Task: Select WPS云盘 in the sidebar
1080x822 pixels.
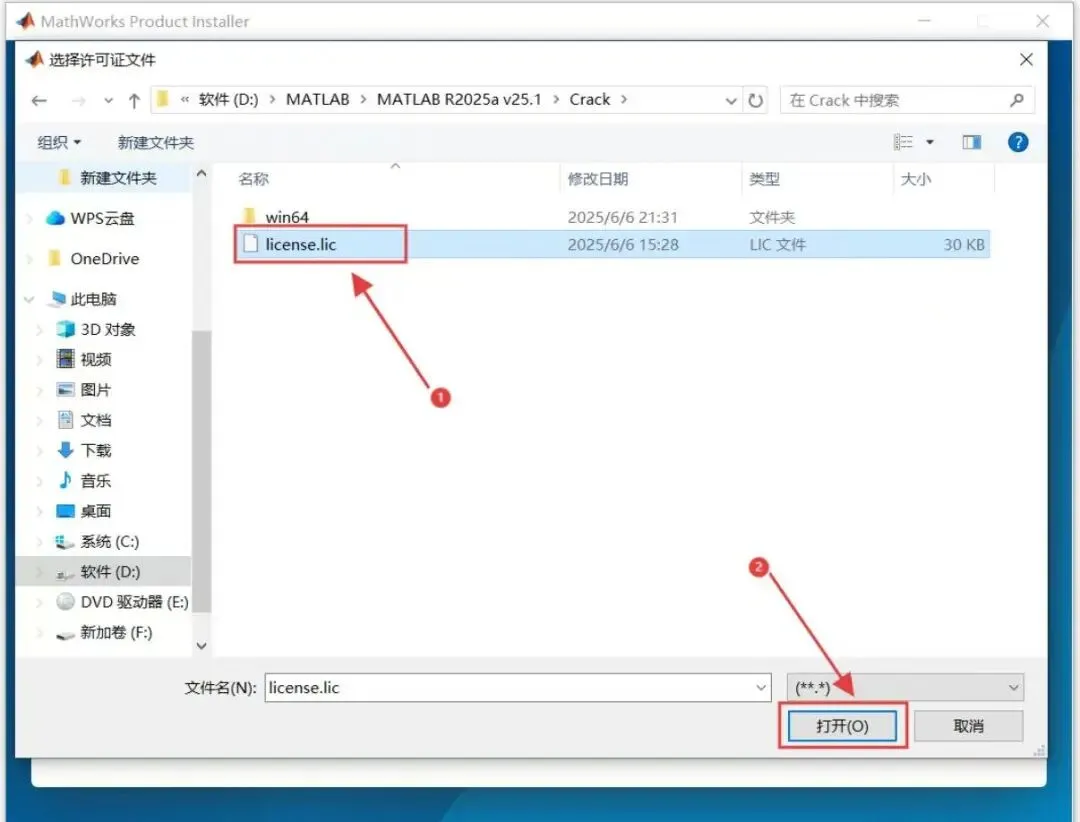Action: click(102, 218)
